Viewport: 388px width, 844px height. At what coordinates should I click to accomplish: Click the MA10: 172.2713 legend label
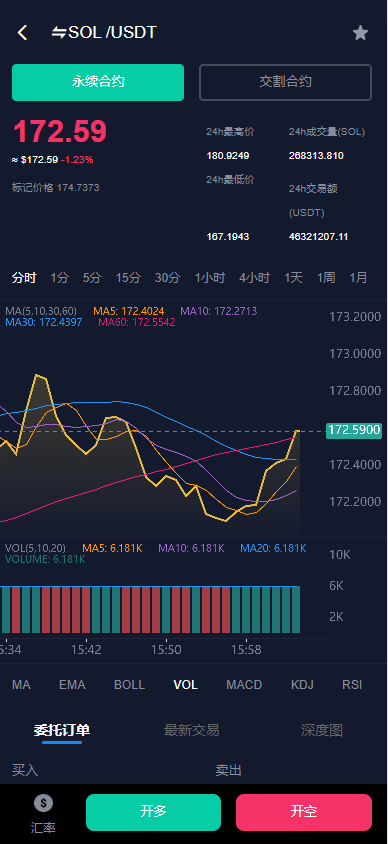coord(218,311)
